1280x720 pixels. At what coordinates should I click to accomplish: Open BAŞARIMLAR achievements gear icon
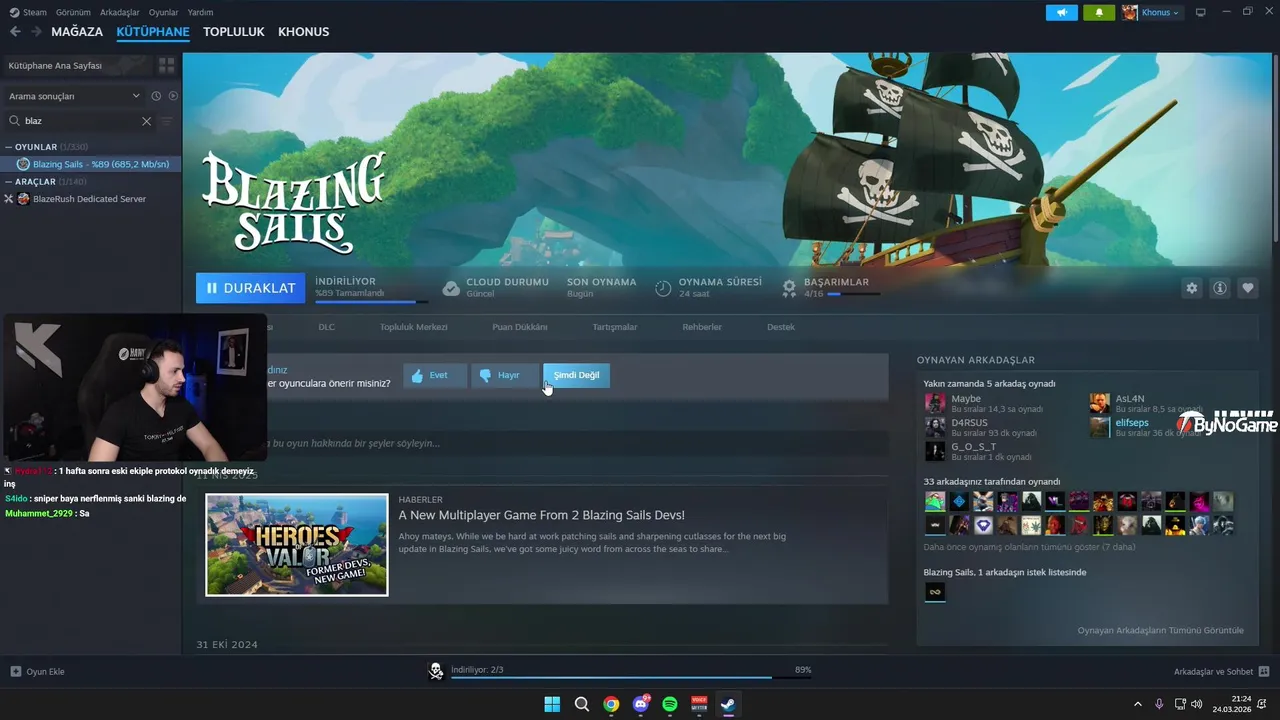(x=789, y=288)
